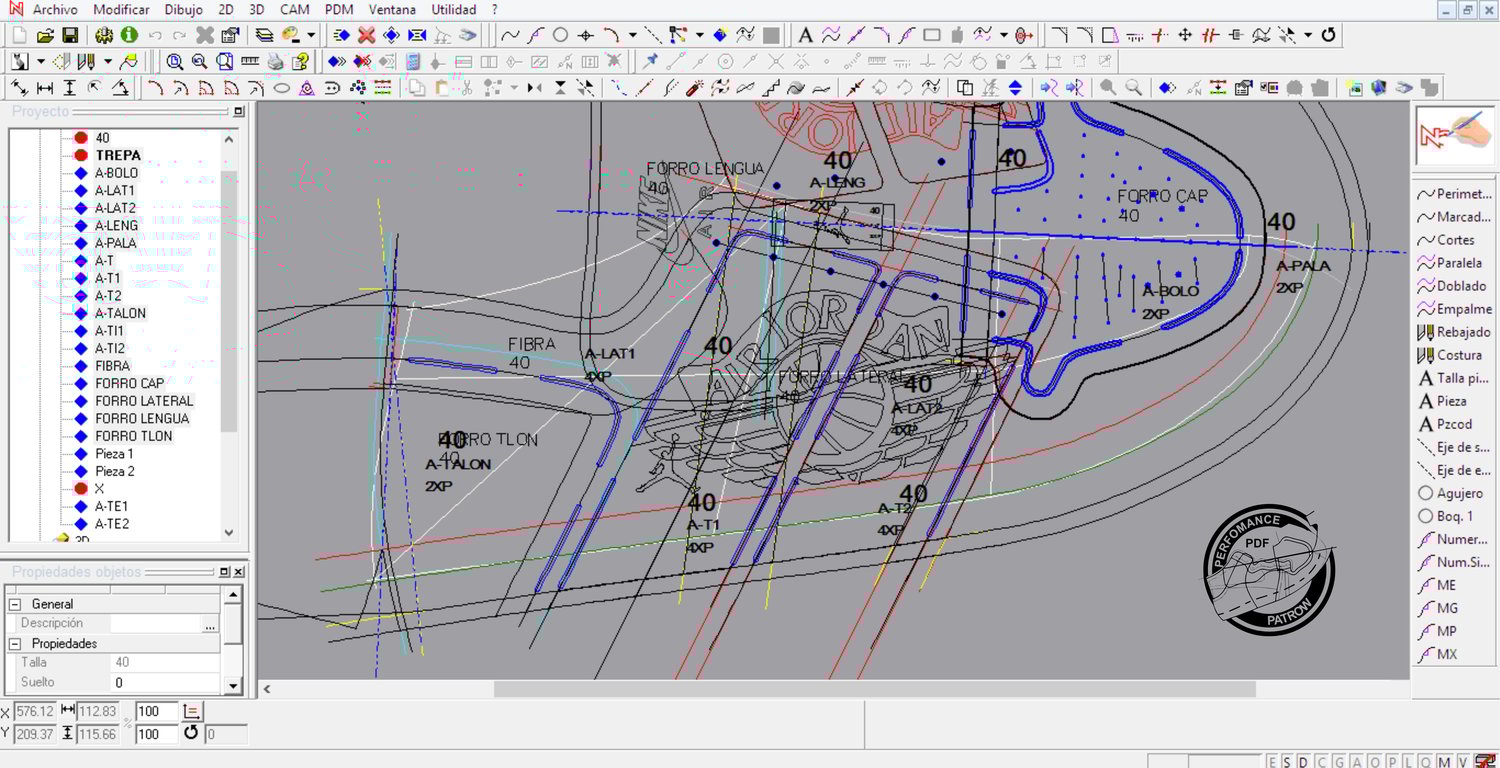Click the red X delete piece icon
Screen dimensions: 1500x768
366,35
